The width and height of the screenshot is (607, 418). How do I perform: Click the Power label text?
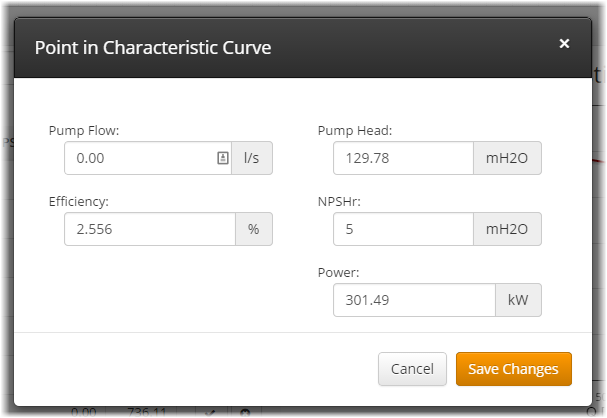tap(338, 271)
